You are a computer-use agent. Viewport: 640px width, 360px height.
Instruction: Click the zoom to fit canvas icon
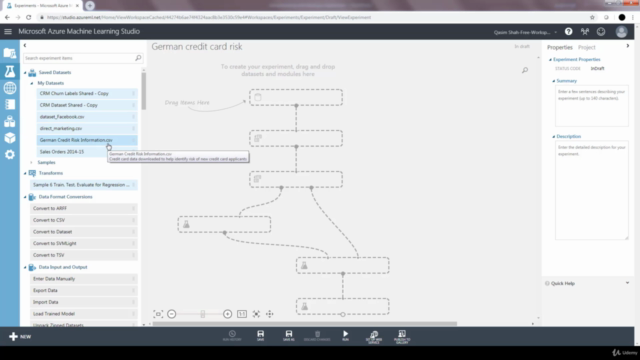158,314
